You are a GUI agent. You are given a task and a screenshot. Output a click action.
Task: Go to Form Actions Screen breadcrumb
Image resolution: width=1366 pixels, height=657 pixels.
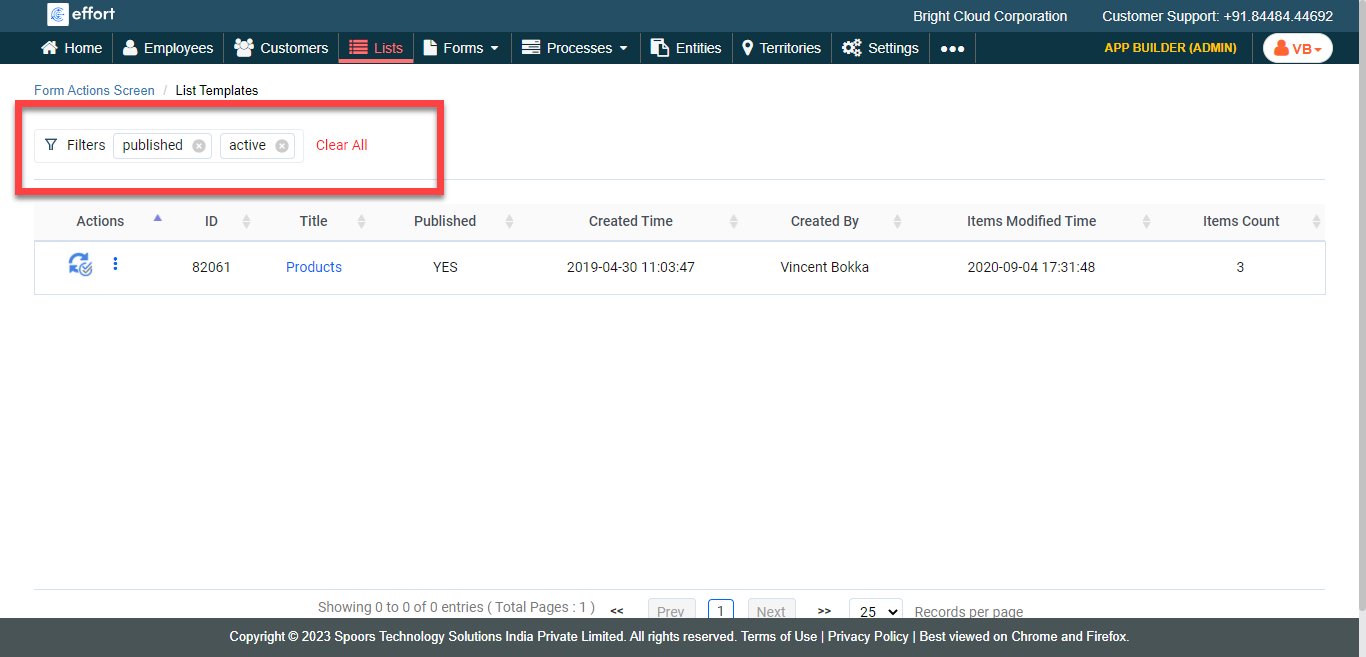(94, 90)
